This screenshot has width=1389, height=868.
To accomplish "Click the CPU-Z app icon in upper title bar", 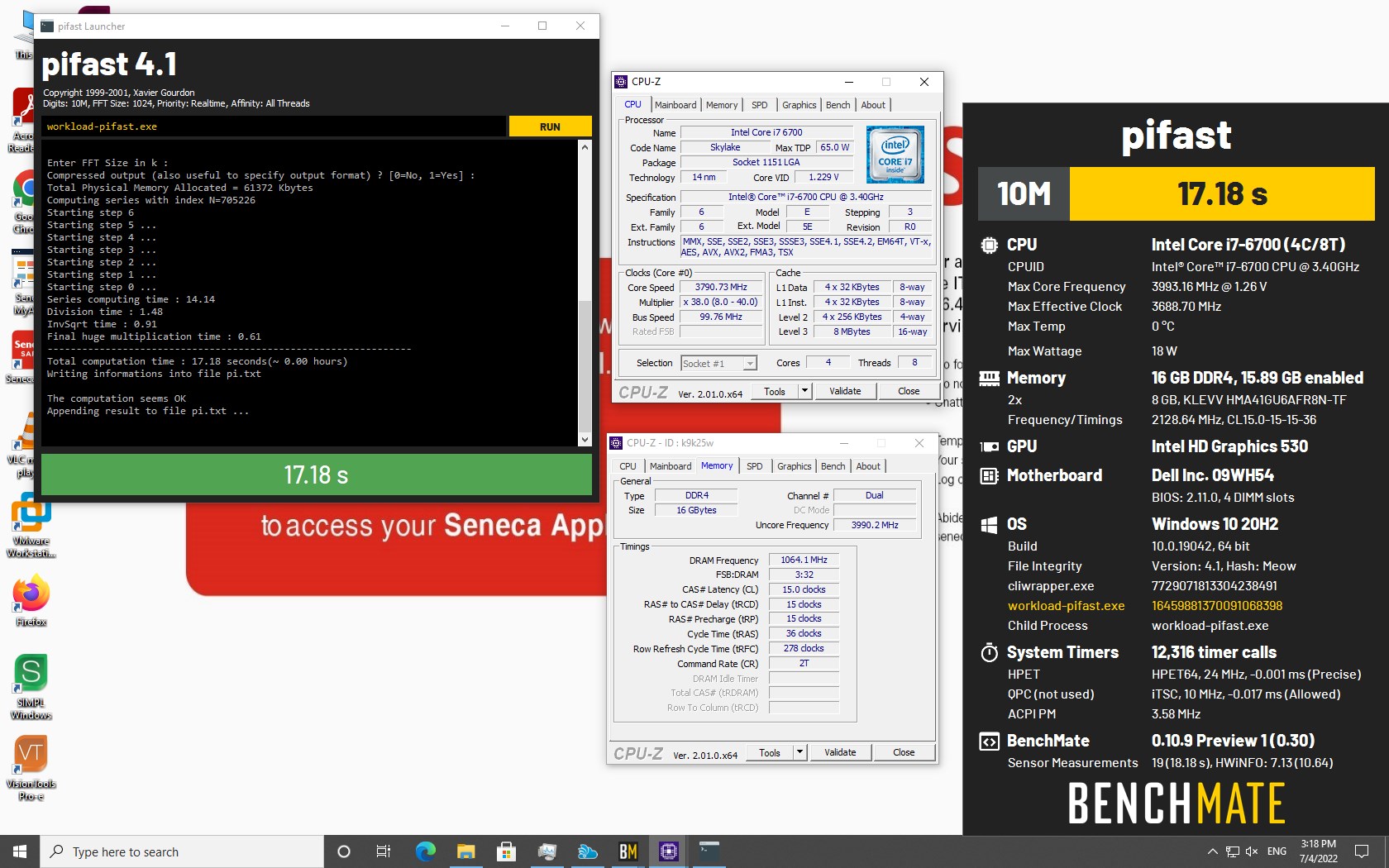I will 621,82.
